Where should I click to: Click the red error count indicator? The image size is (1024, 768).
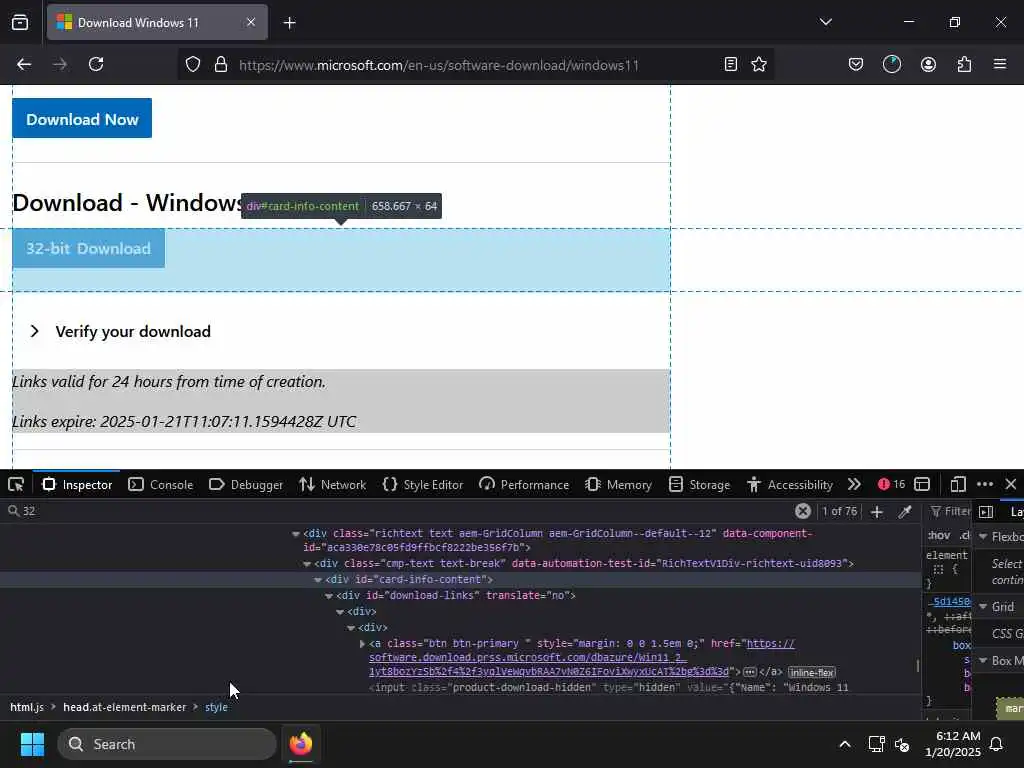coord(891,485)
